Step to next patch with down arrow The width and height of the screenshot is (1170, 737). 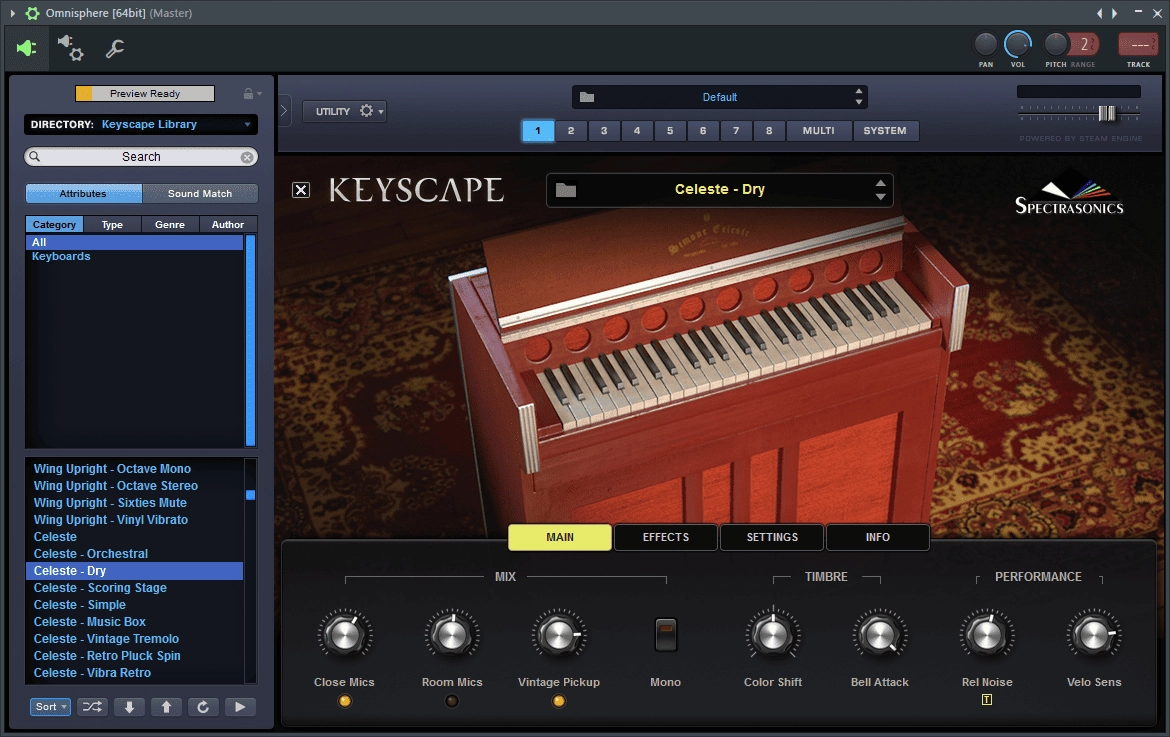[x=129, y=706]
